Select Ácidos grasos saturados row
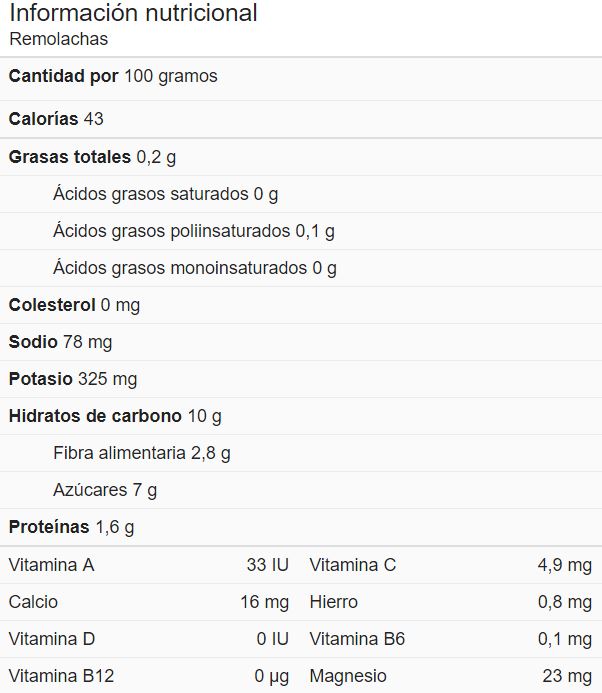Screen dimensions: 602x693 (301, 194)
